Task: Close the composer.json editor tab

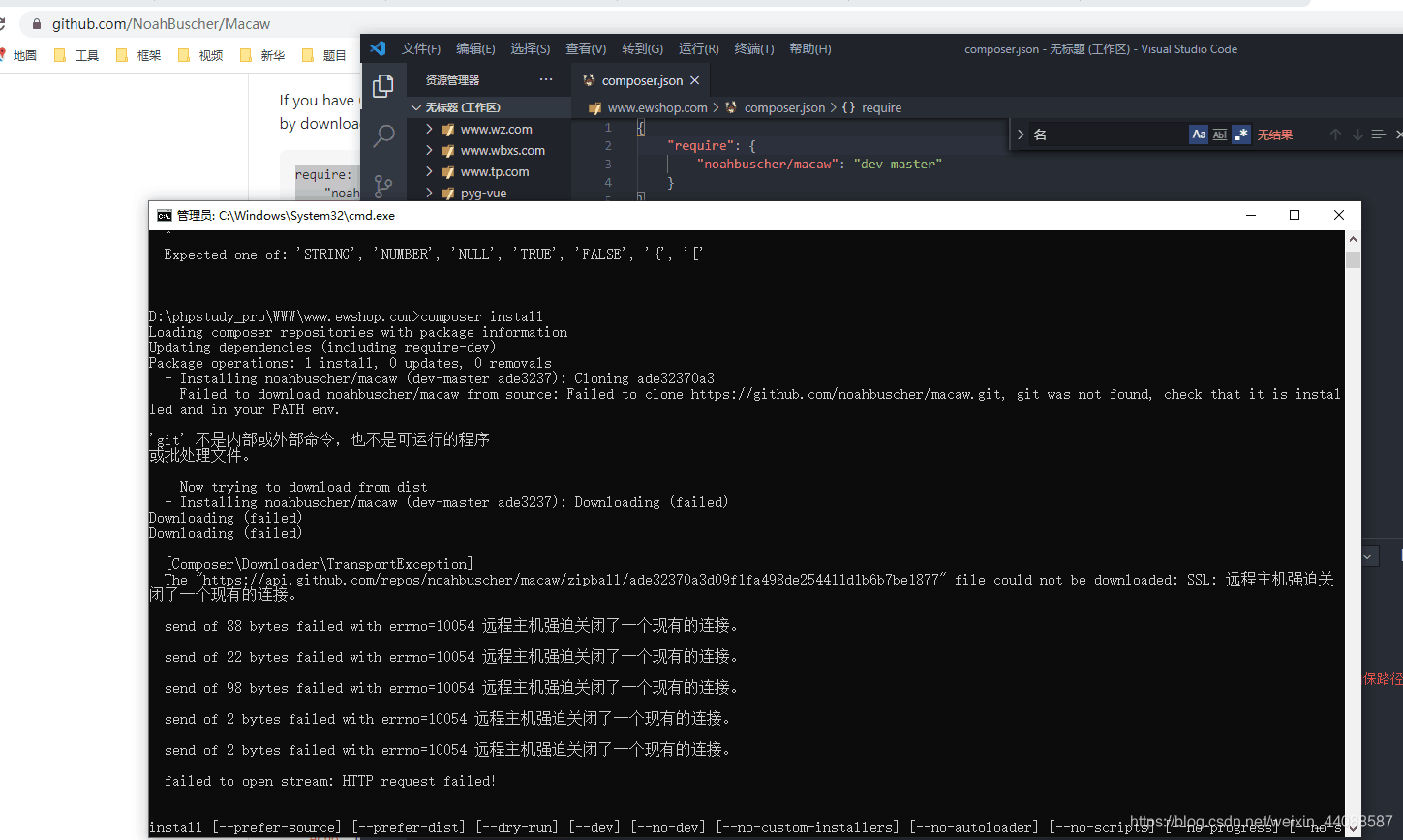Action: [694, 80]
